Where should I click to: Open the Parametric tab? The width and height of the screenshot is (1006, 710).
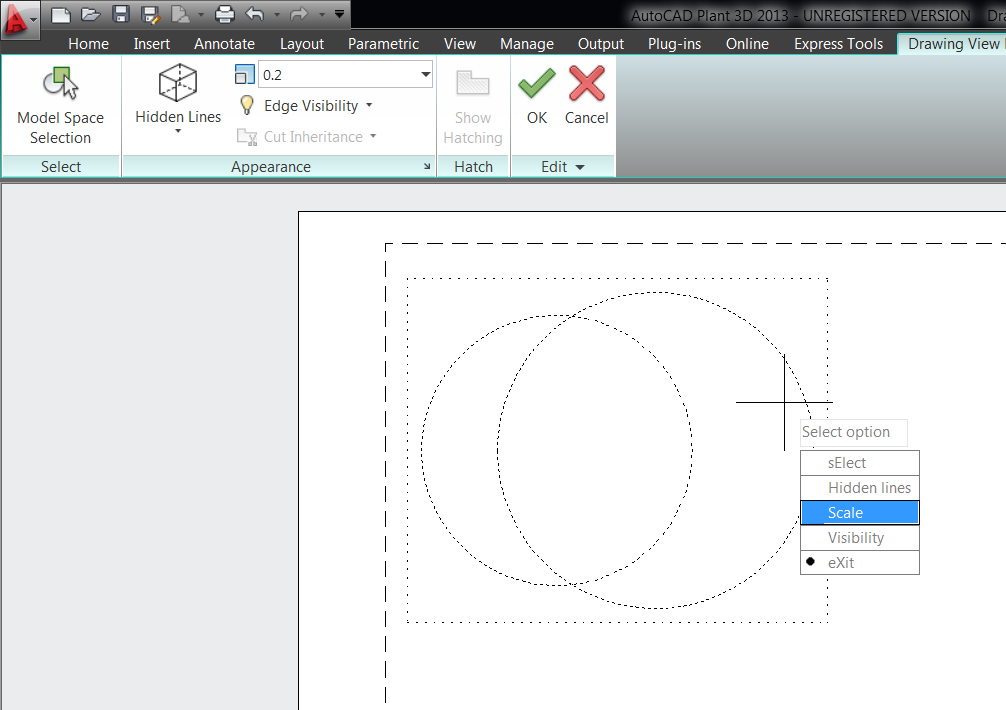pyautogui.click(x=383, y=44)
